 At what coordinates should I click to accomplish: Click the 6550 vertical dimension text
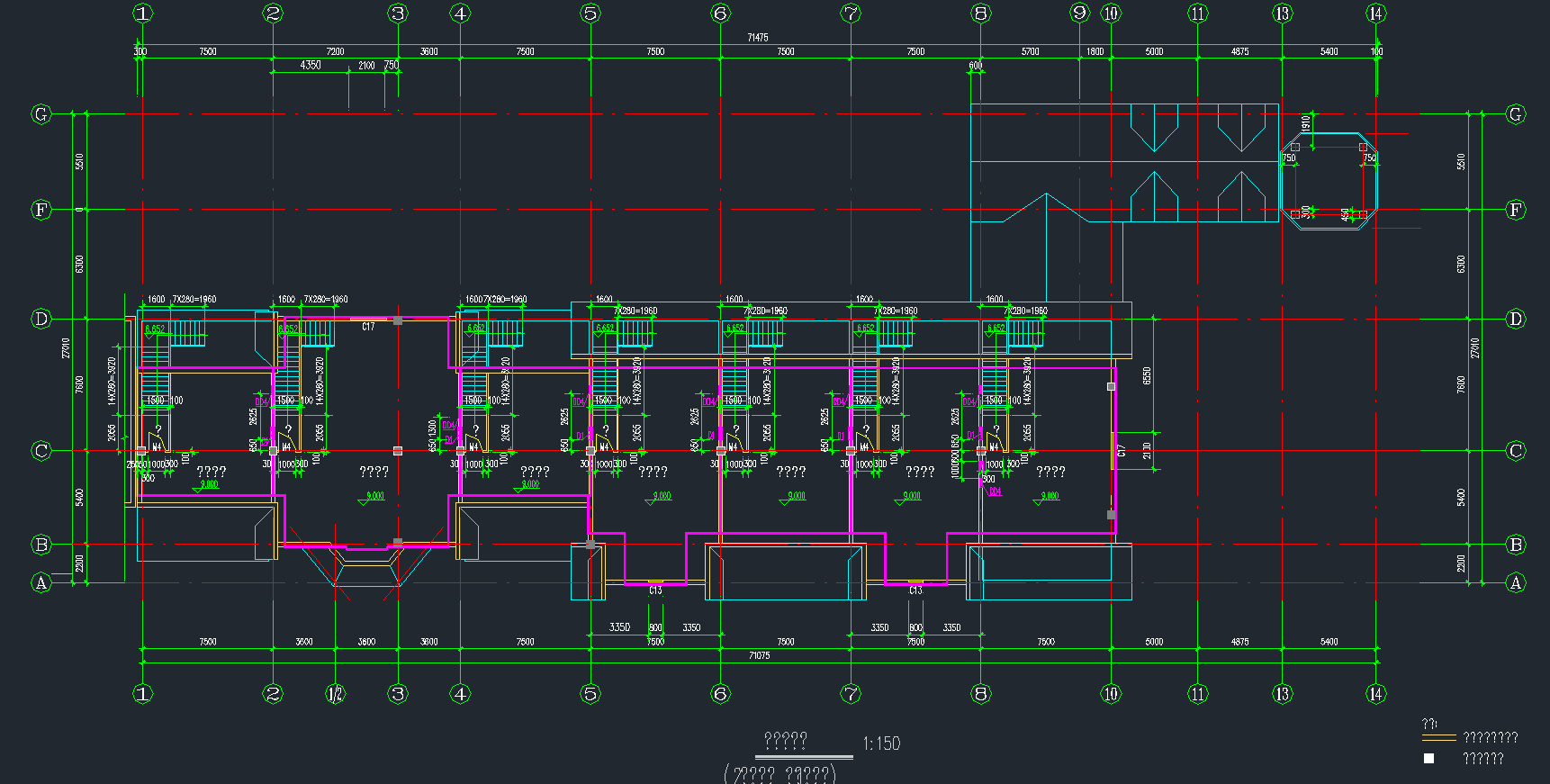pyautogui.click(x=1147, y=375)
